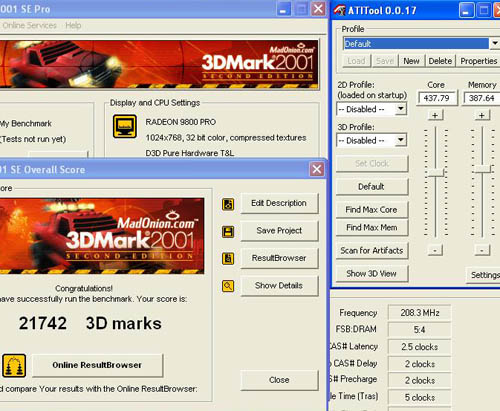Click the Save Project floppy icon
Screen dimensions: 500x411
tap(228, 231)
